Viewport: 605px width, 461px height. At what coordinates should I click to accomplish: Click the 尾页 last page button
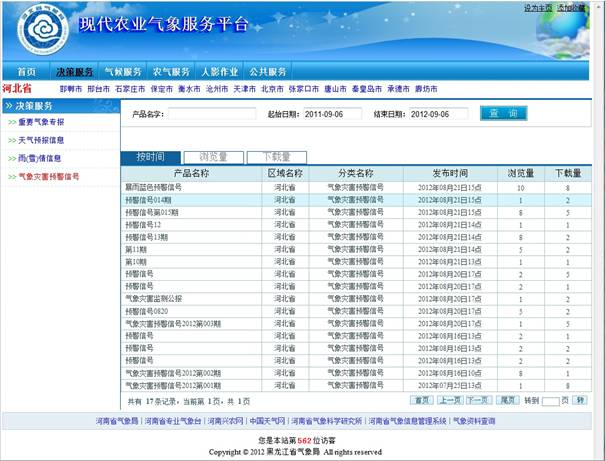[508, 399]
